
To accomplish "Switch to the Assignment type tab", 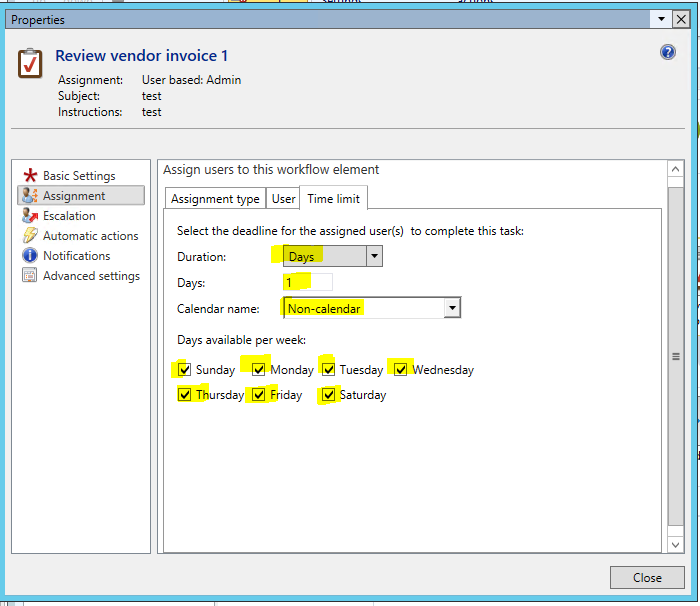I will 215,199.
